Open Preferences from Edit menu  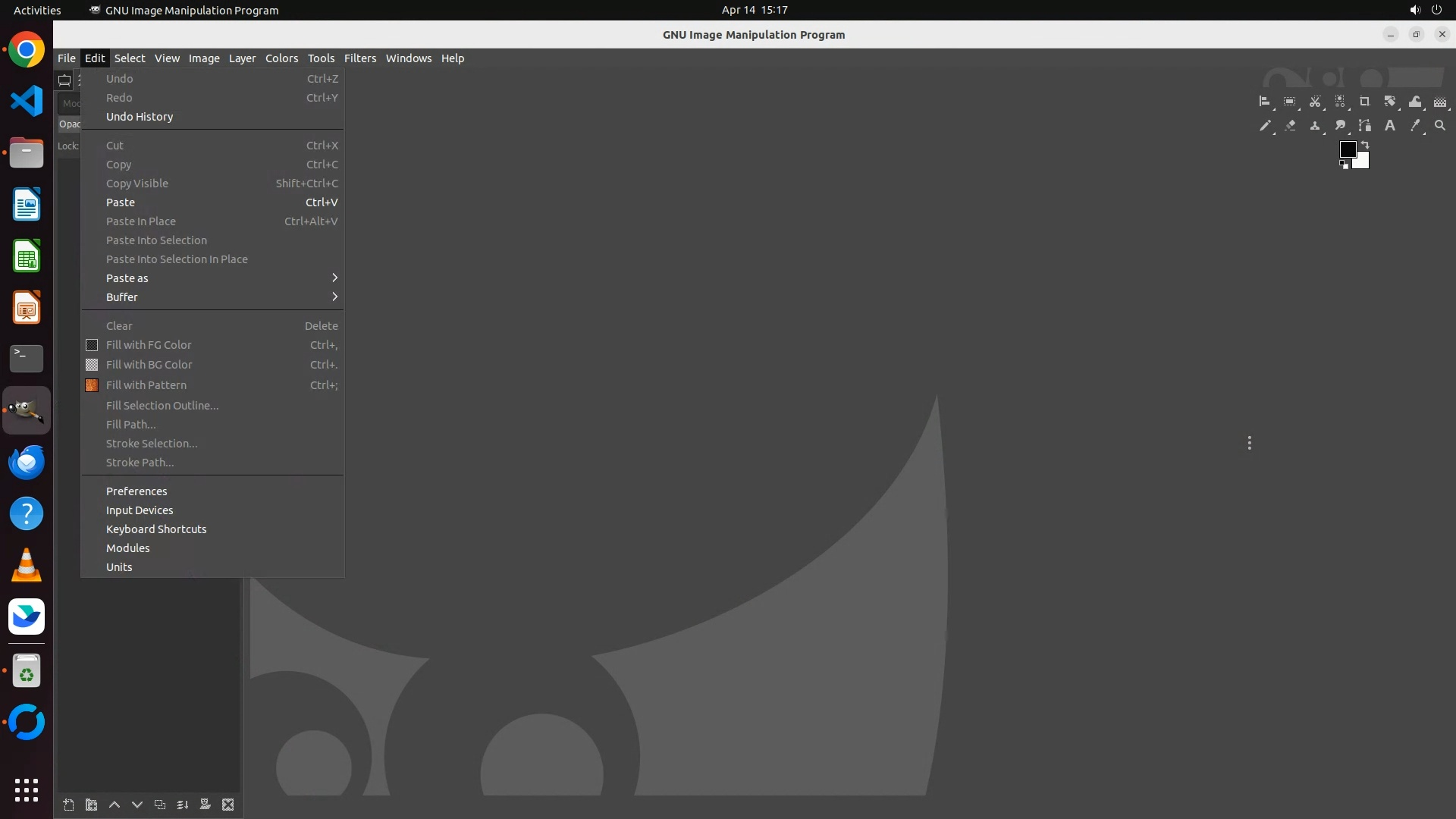[x=136, y=491]
